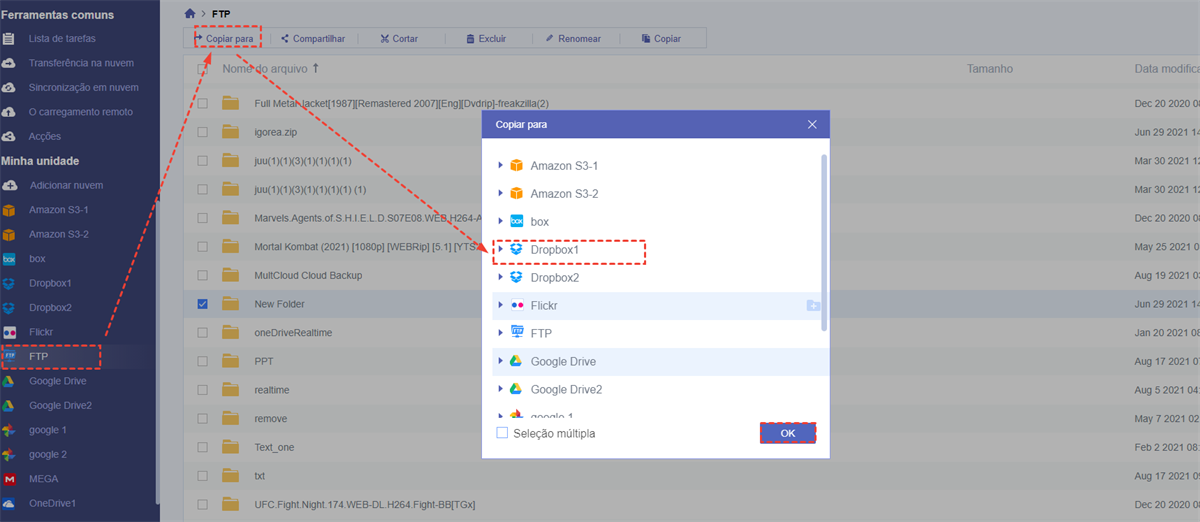Close the Copiar para dialog
Image resolution: width=1200 pixels, height=522 pixels.
click(x=812, y=124)
